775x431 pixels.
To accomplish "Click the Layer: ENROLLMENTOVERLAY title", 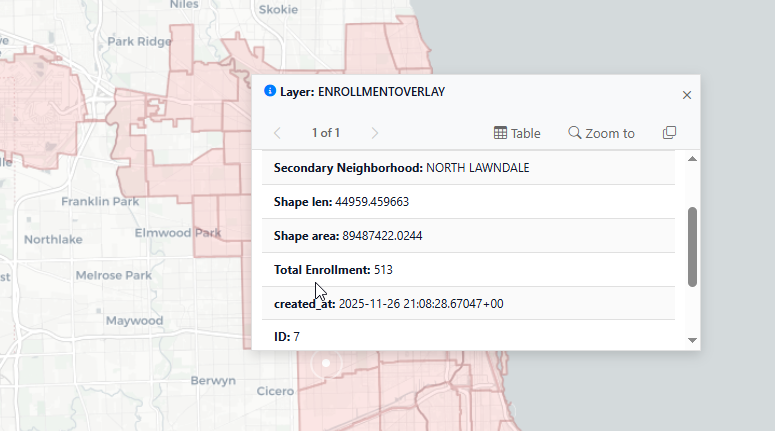I will pyautogui.click(x=362, y=92).
